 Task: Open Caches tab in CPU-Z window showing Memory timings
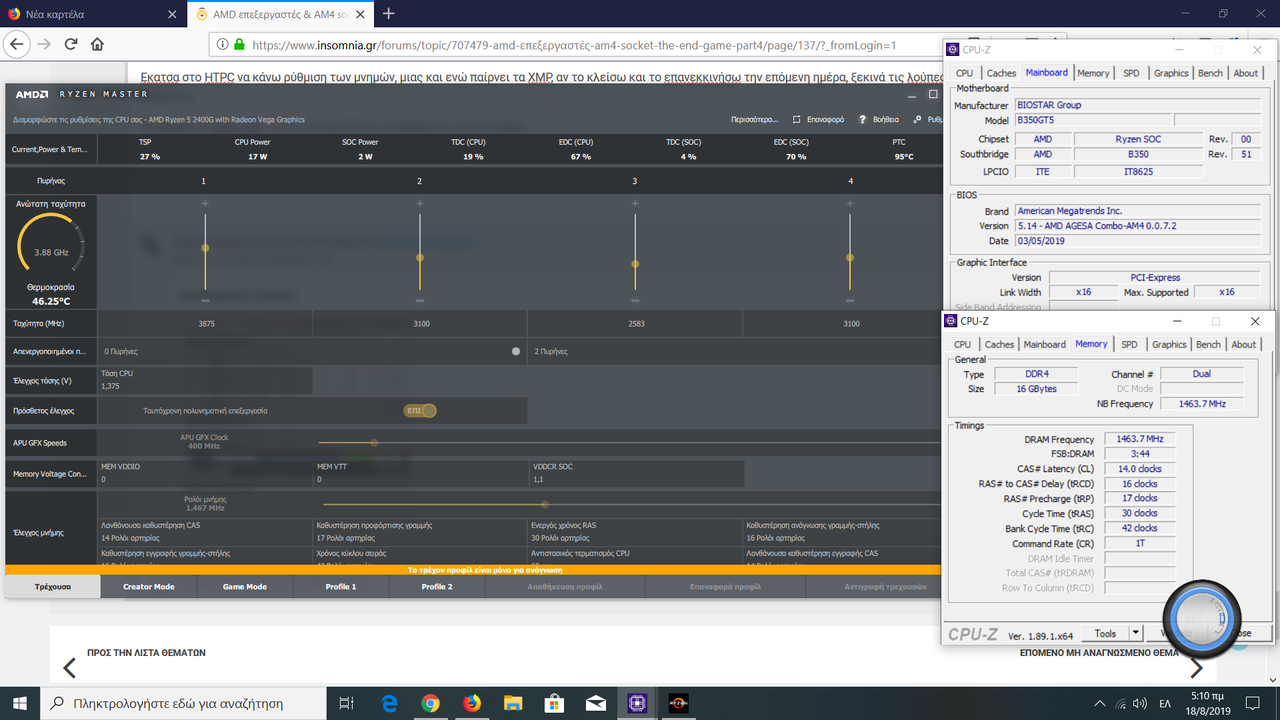999,344
